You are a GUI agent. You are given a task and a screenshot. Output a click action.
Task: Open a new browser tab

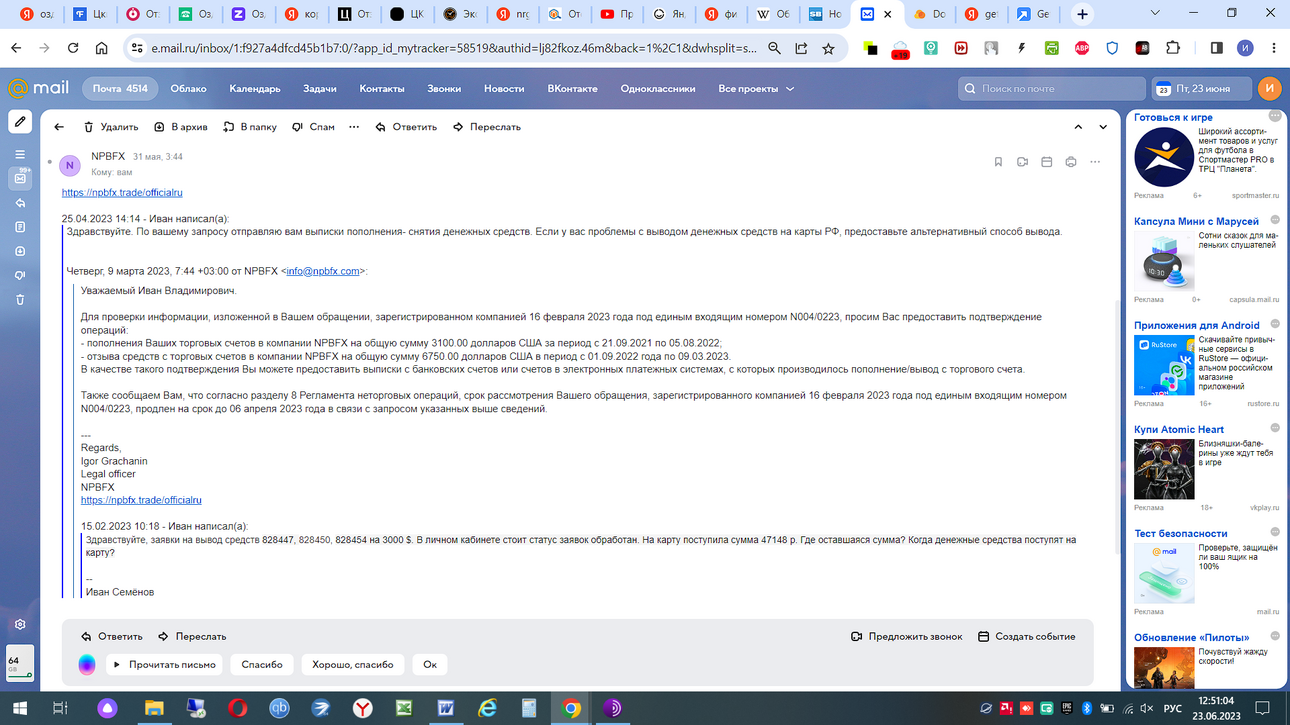(1082, 14)
